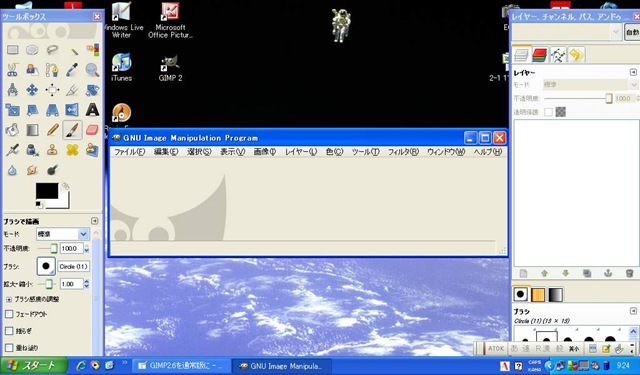
Task: Select the Color Picker eyedropper tool
Action: click(x=72, y=70)
